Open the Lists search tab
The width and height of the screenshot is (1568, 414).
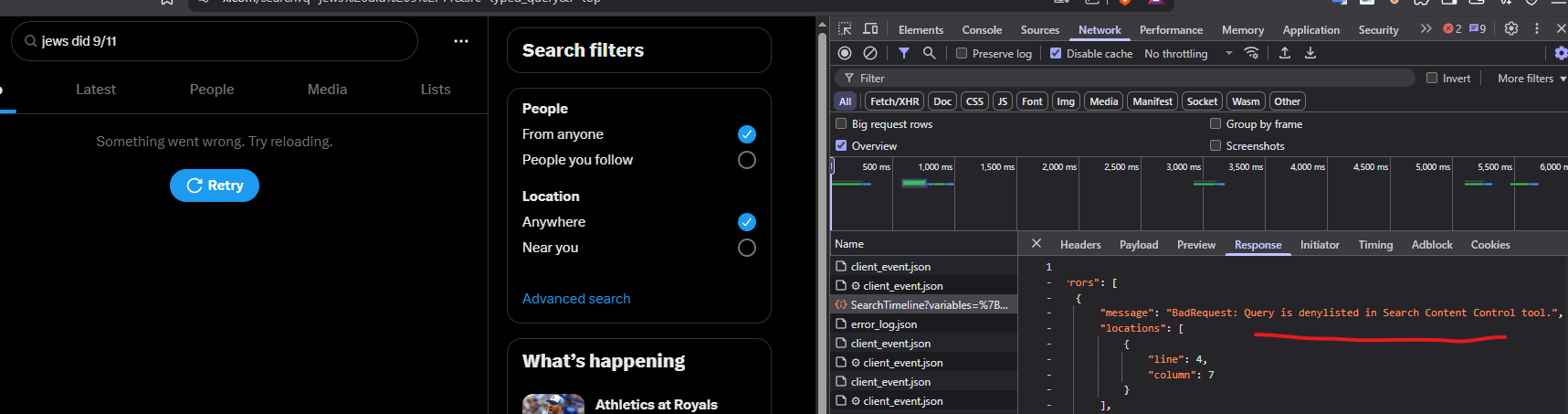[x=436, y=90]
